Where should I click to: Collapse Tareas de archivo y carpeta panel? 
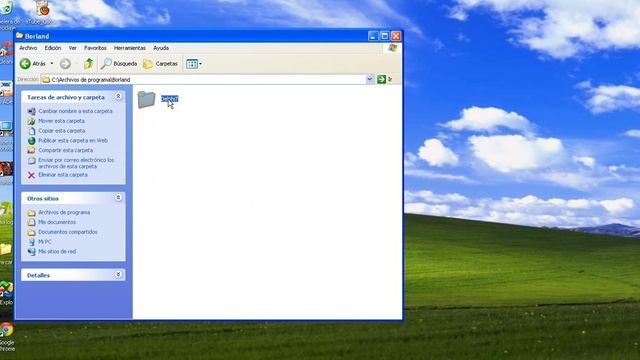tap(118, 97)
